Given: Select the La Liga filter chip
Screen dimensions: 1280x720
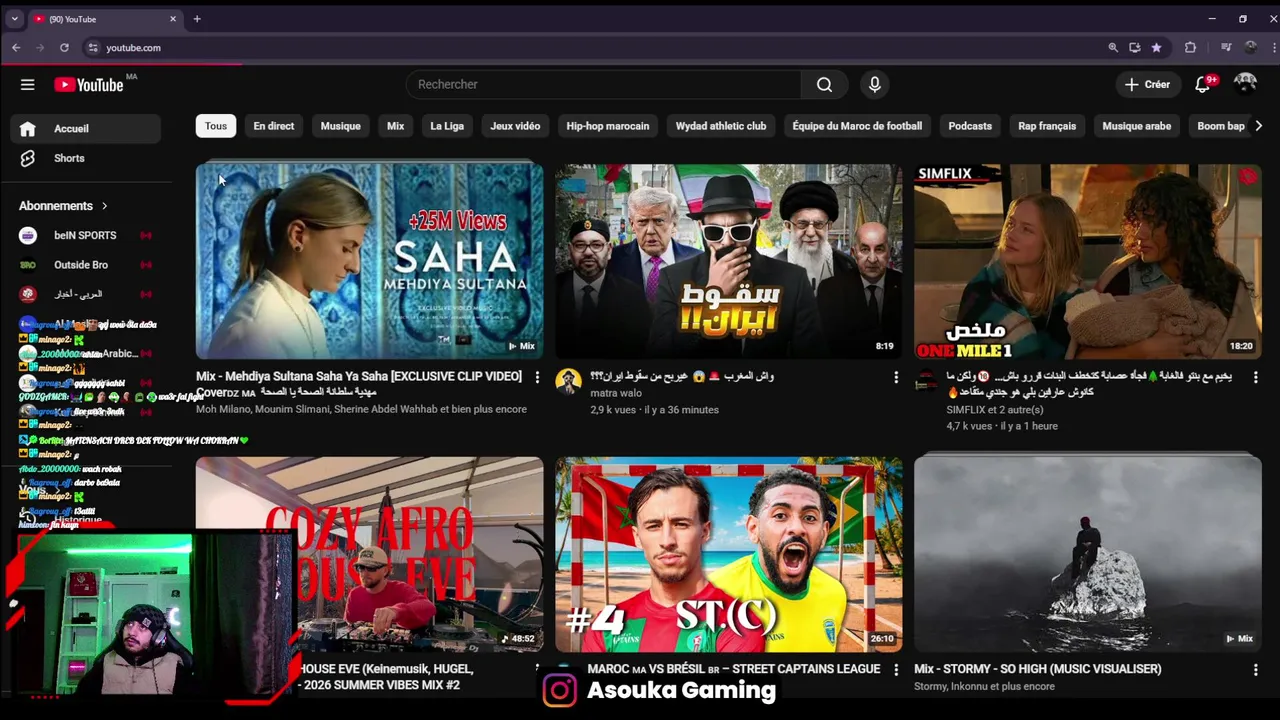Looking at the screenshot, I should 447,126.
